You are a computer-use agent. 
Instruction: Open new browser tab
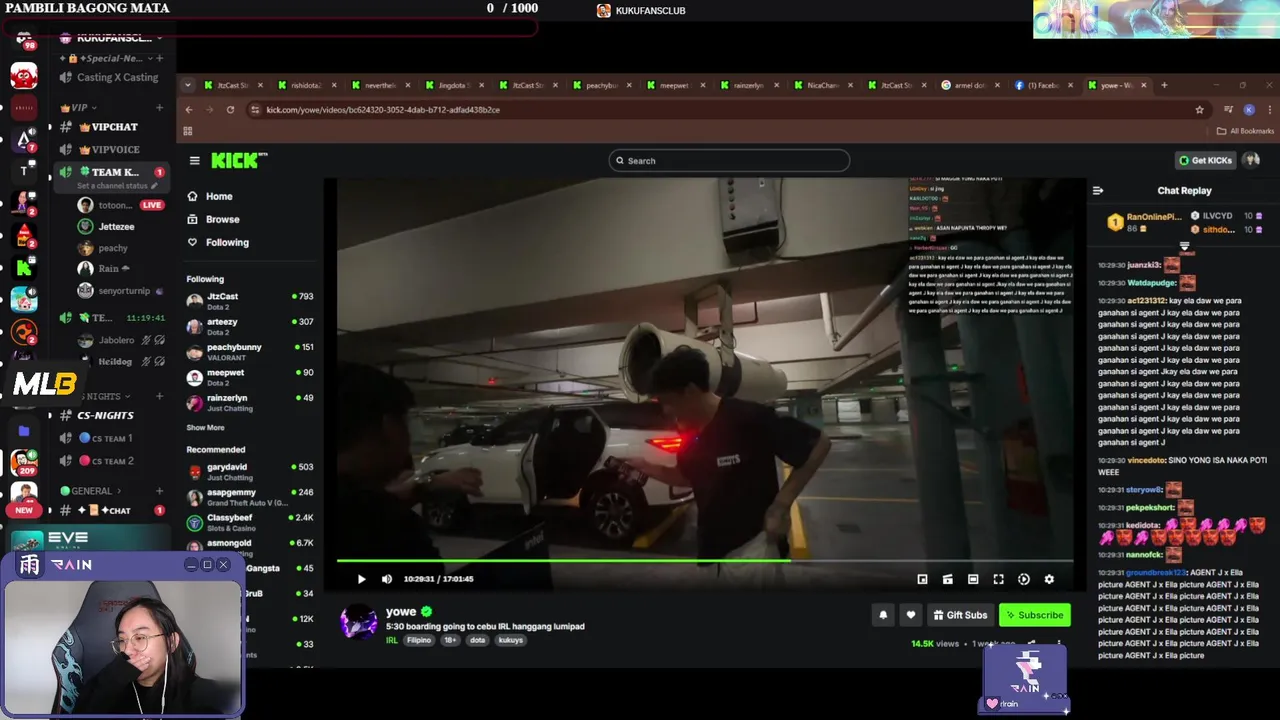click(x=1164, y=85)
